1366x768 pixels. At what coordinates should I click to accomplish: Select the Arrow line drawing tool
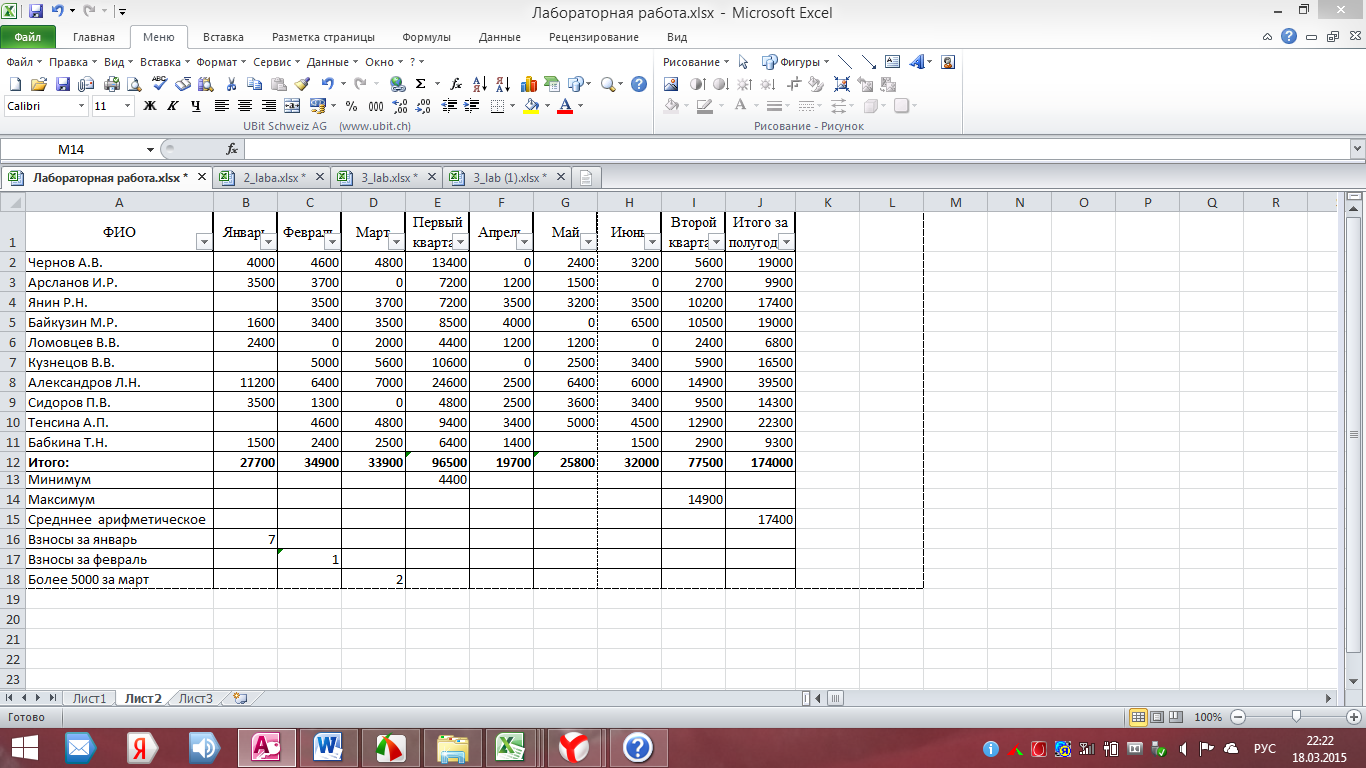point(869,62)
